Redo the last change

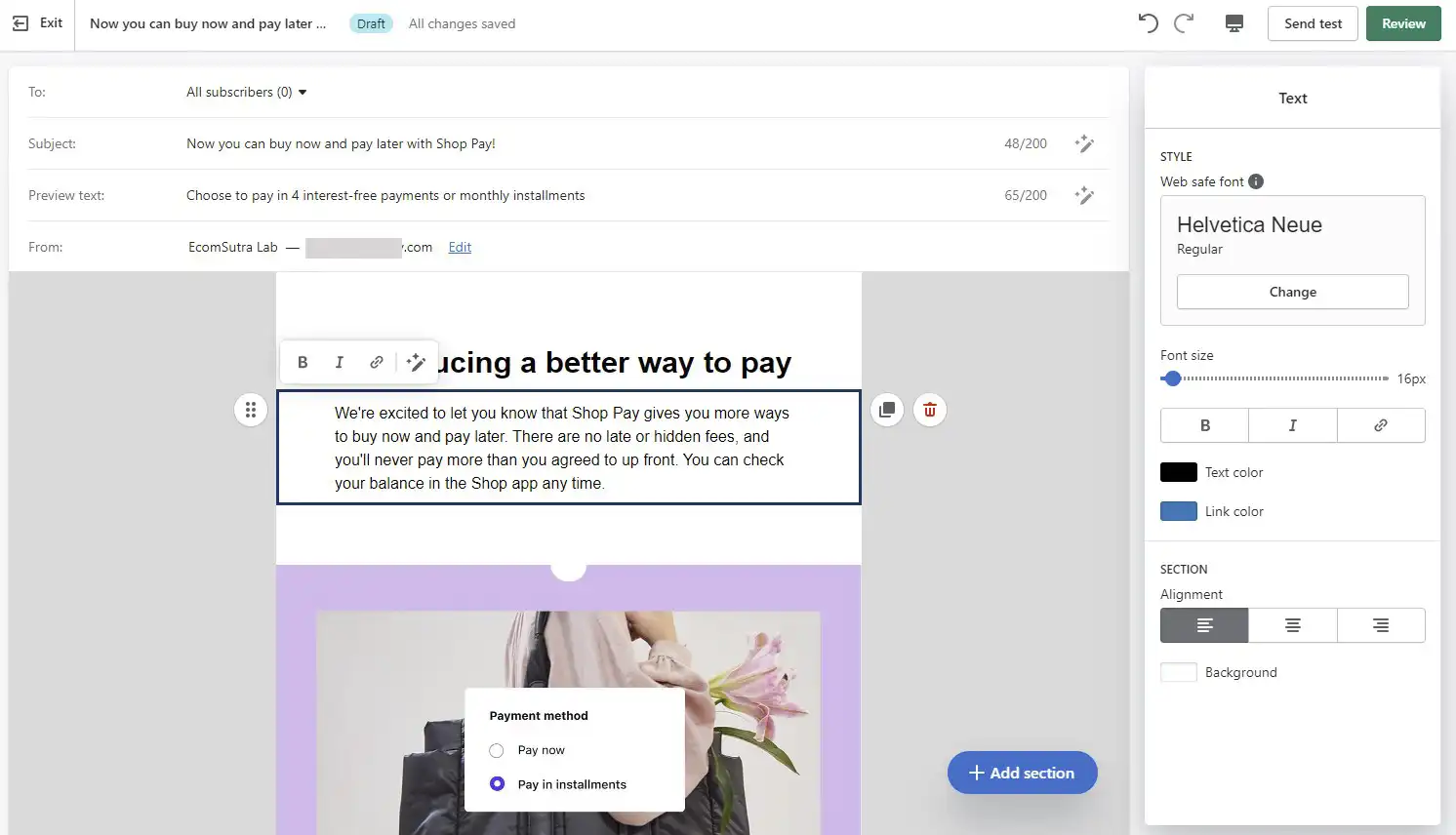tap(1184, 23)
